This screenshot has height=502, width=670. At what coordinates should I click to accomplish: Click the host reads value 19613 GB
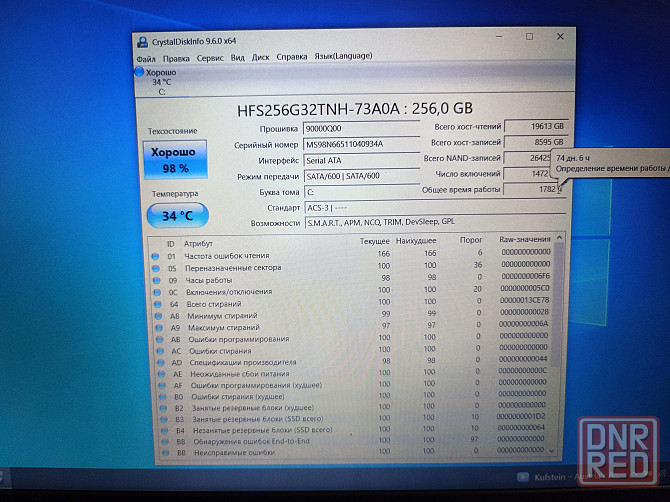536,126
